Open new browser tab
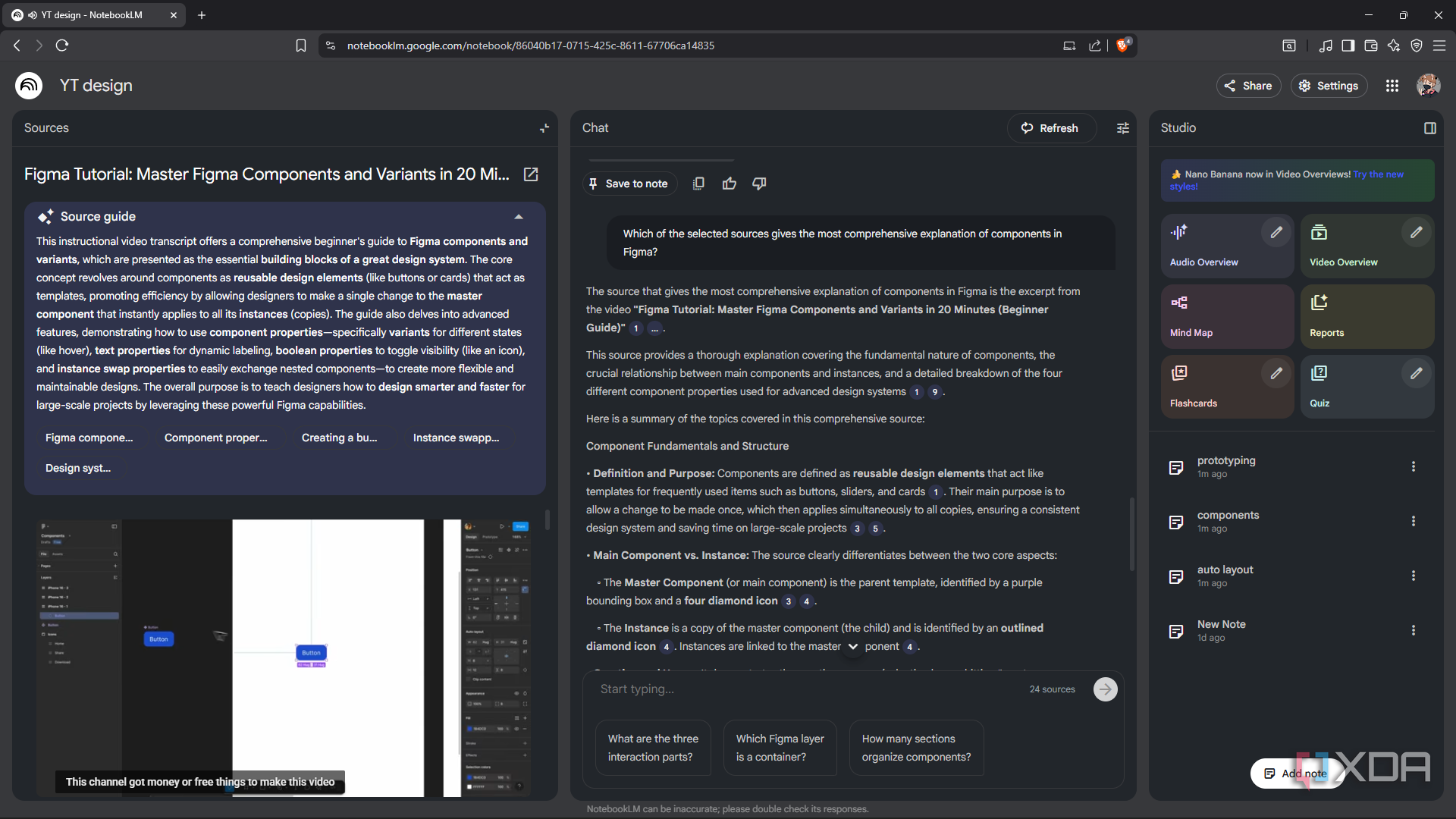 coord(202,15)
